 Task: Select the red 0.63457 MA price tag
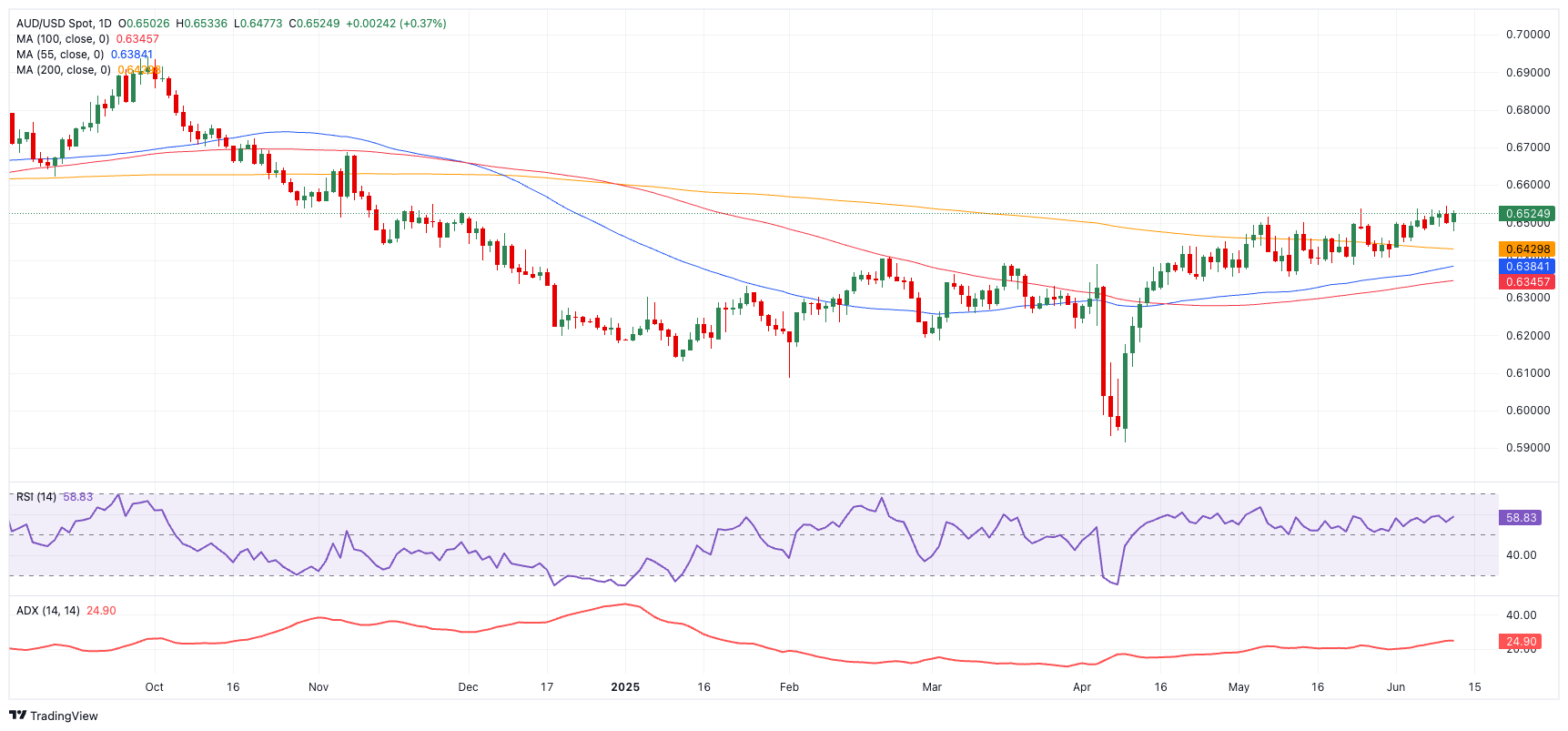[x=1527, y=282]
